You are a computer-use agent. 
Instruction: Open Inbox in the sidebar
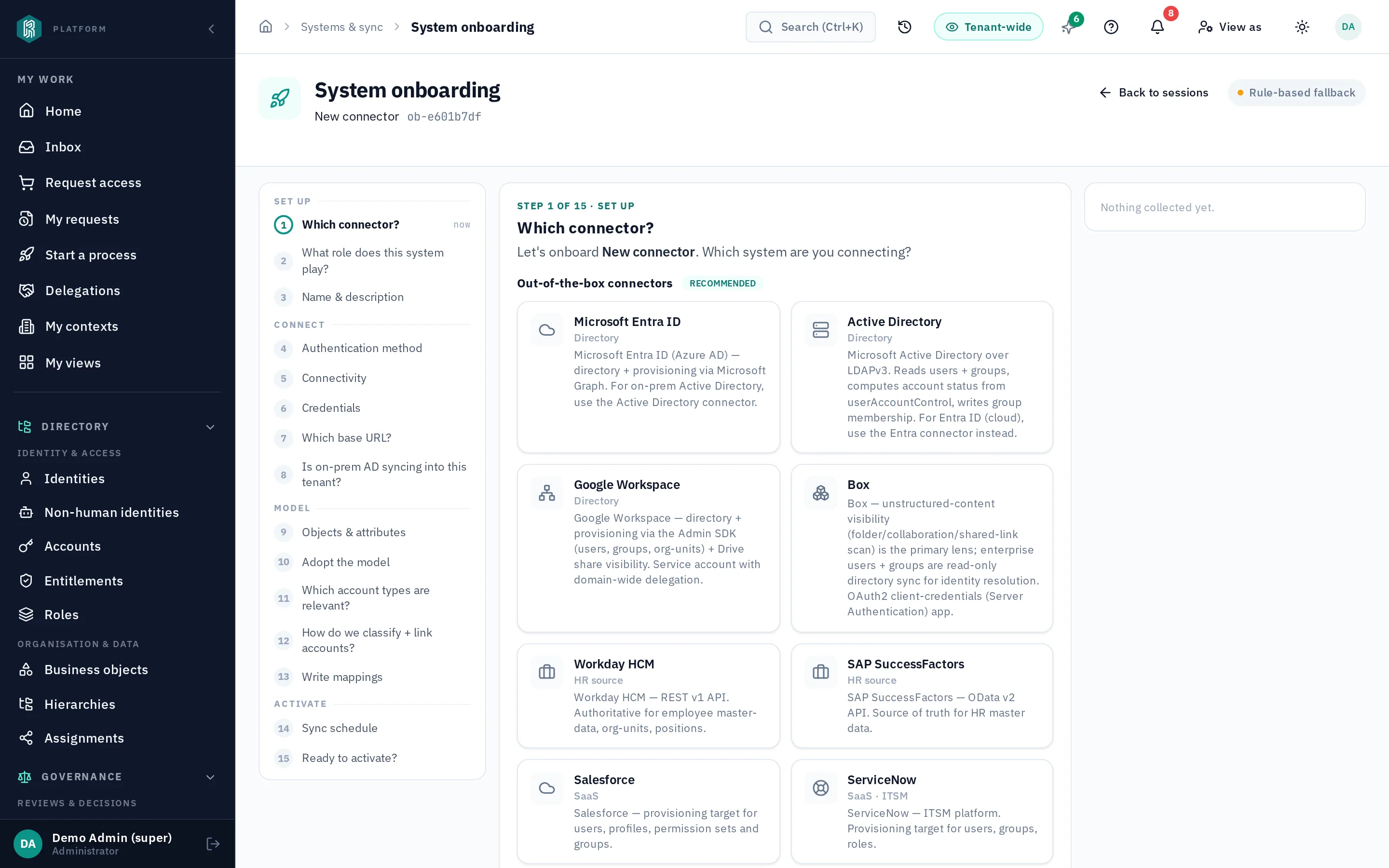117,147
